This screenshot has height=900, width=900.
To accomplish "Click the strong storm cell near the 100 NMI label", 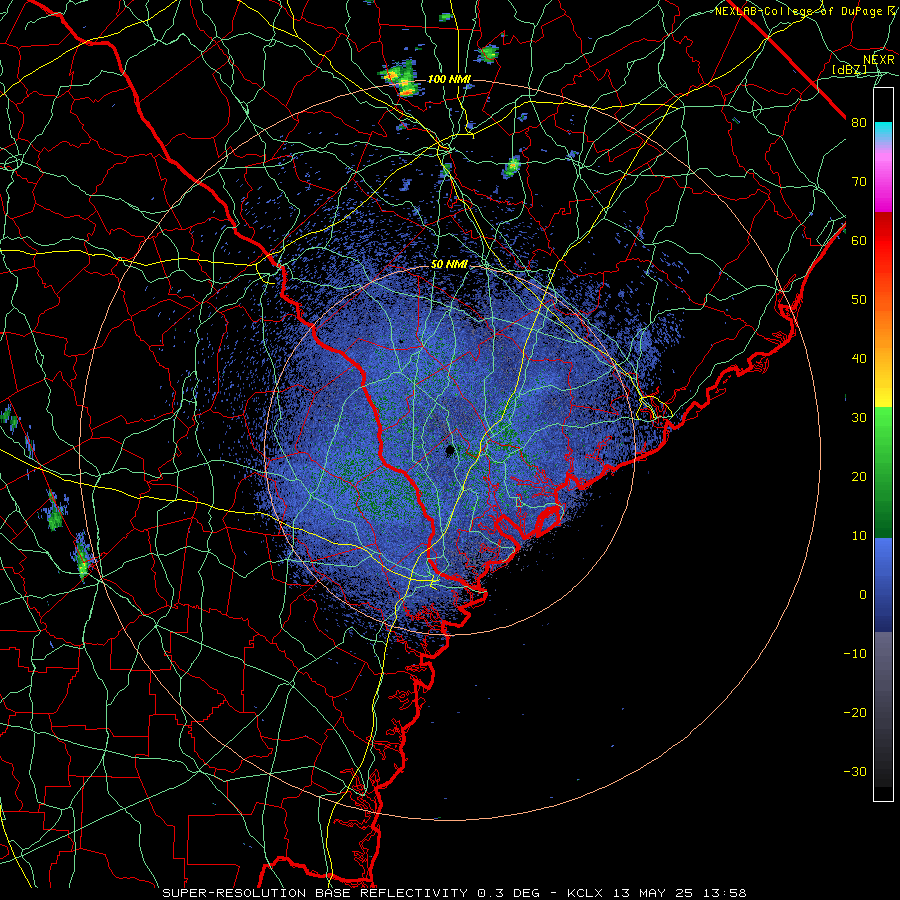I will coord(399,79).
